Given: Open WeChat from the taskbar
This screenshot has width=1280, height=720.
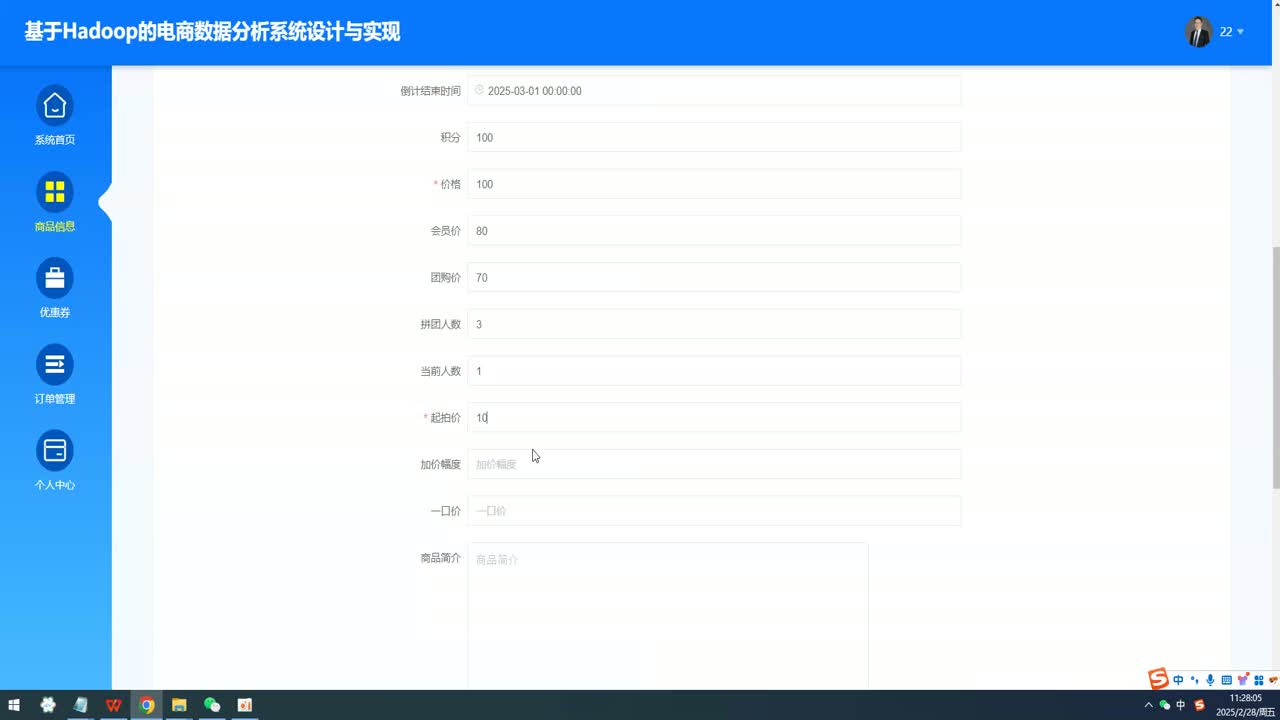Looking at the screenshot, I should (212, 705).
